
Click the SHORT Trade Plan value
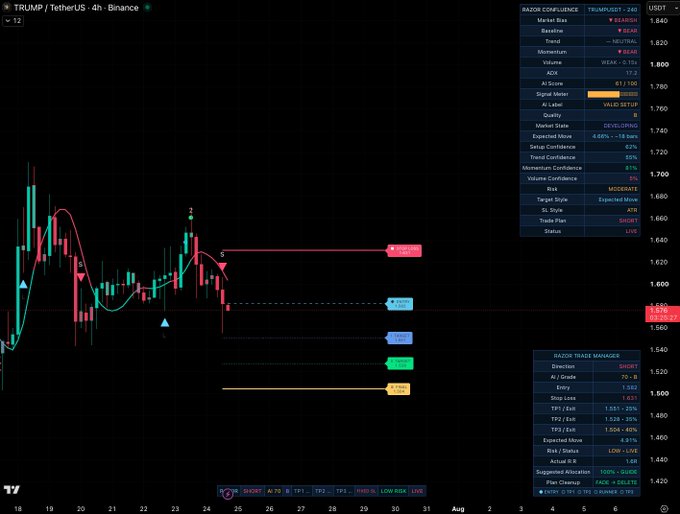coord(628,220)
